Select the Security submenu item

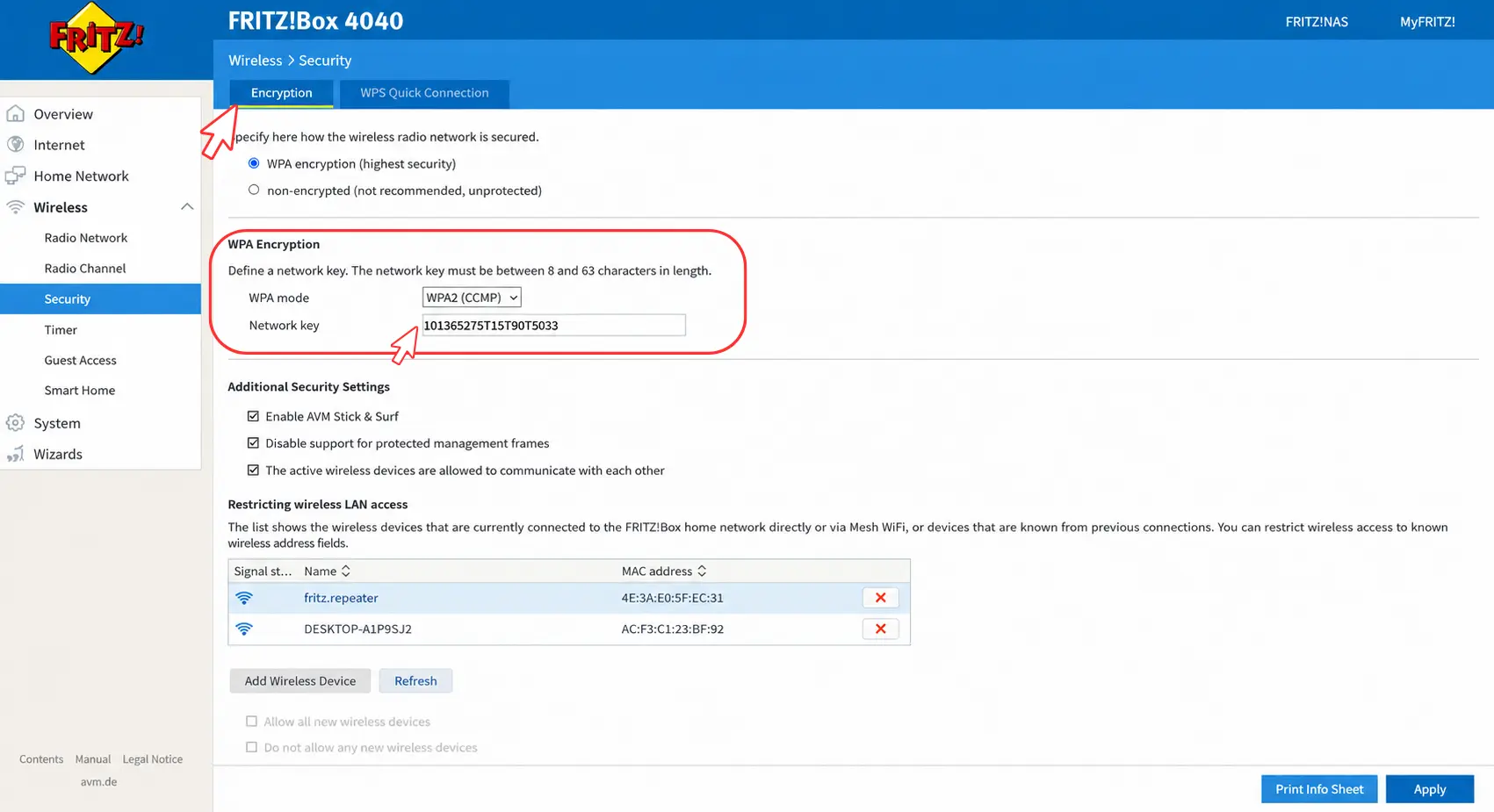click(100, 298)
